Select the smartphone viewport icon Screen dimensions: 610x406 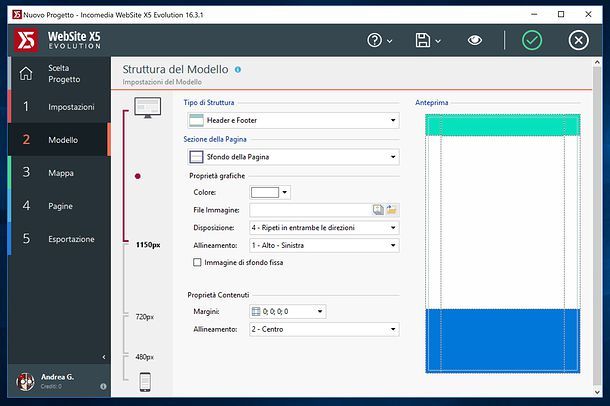pyautogui.click(x=145, y=382)
